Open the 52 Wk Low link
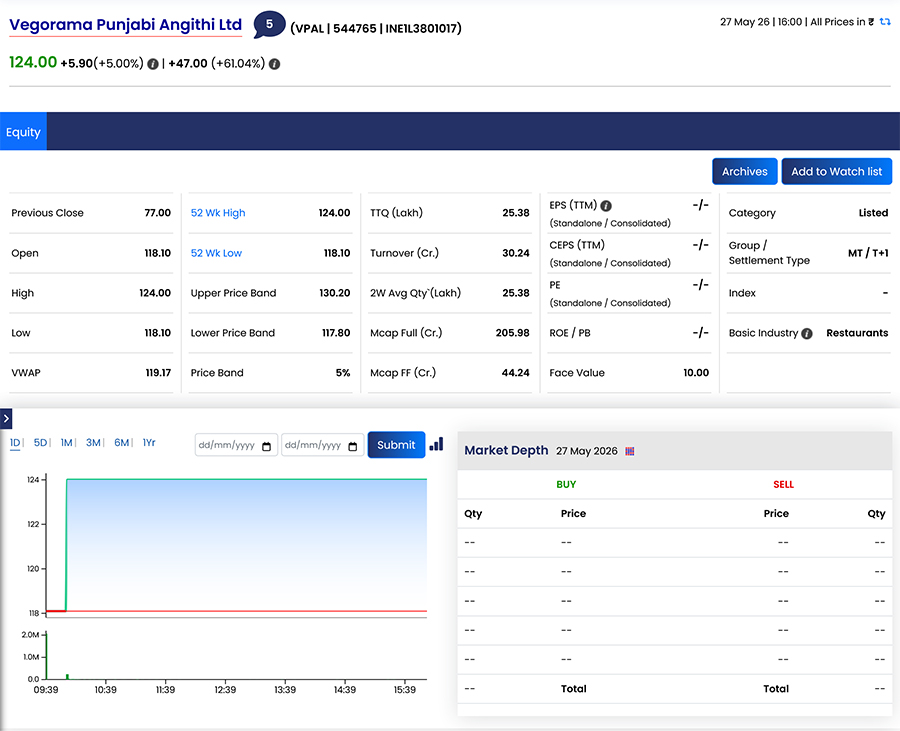This screenshot has width=900, height=731. 216,253
